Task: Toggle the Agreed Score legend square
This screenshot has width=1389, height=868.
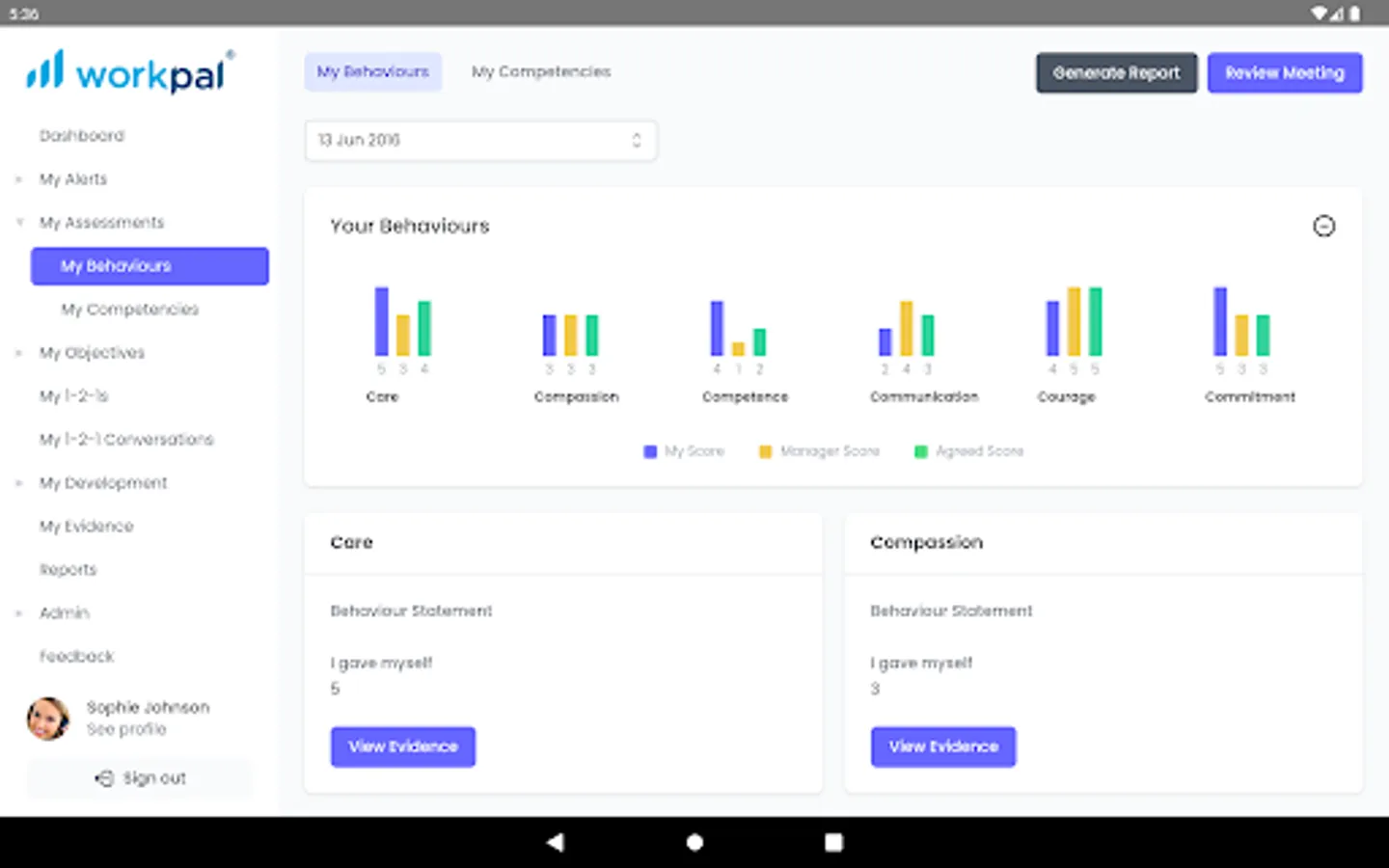Action: coord(921,451)
